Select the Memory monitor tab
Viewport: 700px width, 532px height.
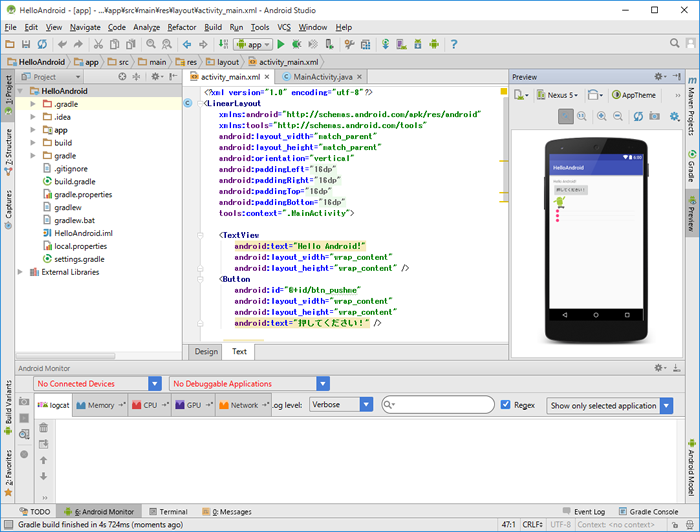point(101,405)
